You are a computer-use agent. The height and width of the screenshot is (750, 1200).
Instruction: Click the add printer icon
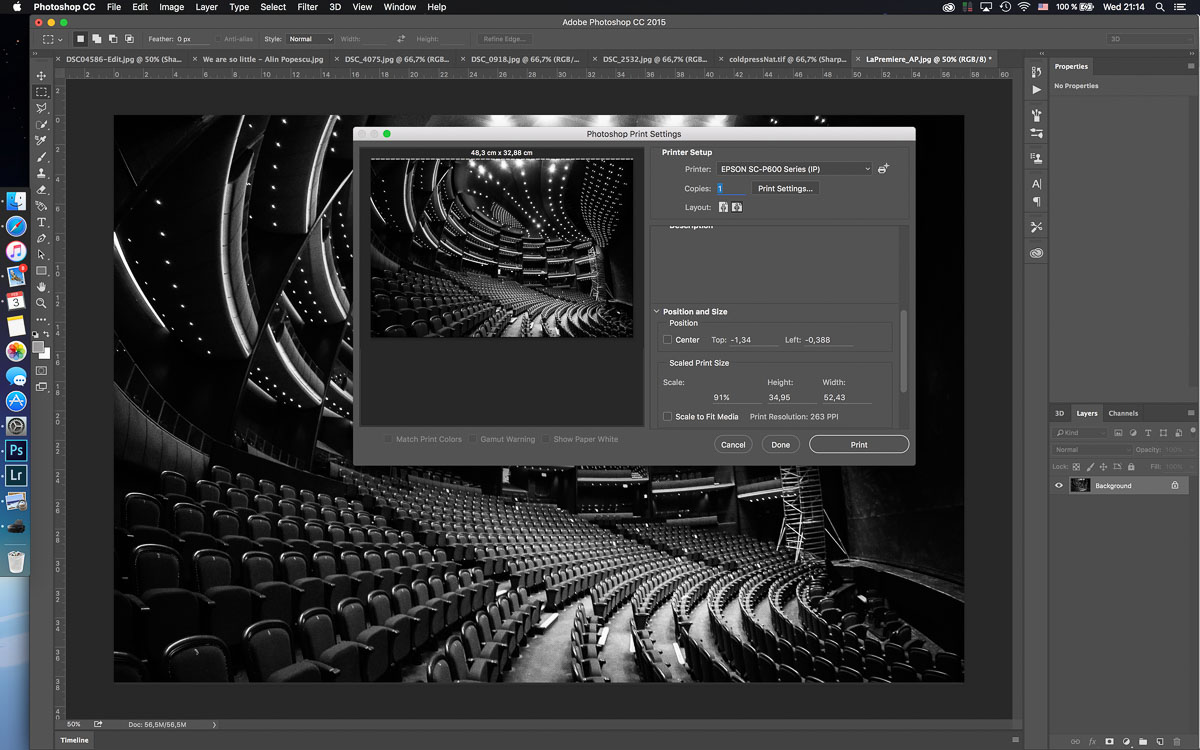pos(883,169)
